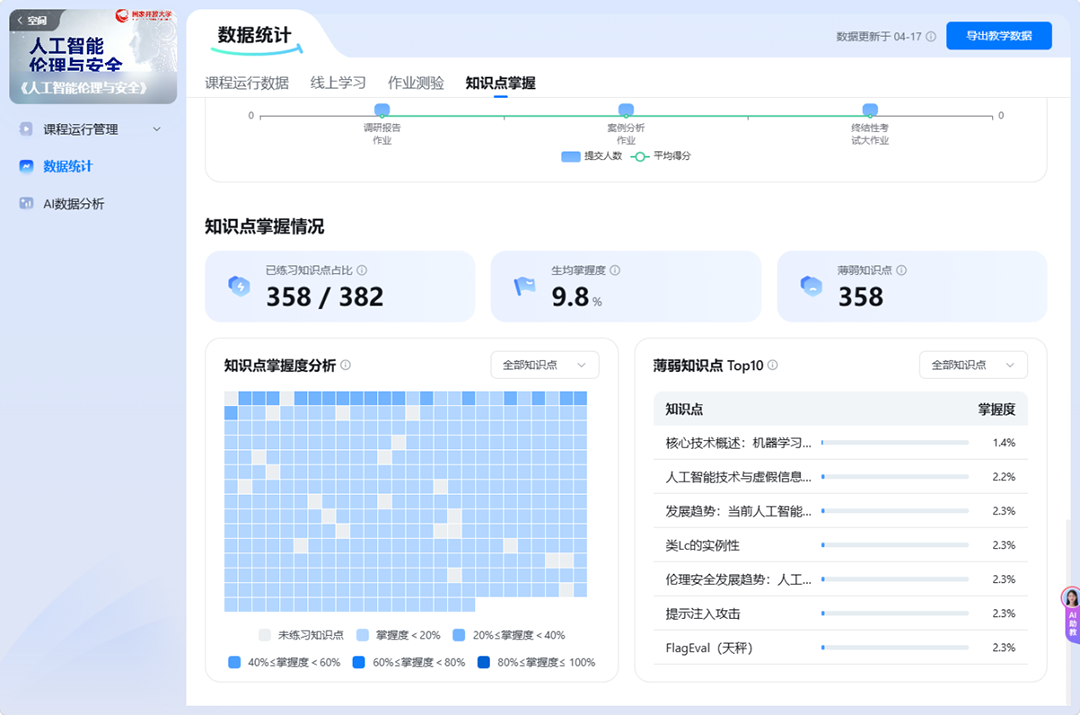Viewport: 1080px width, 715px height.
Task: Go back via the 空间 arrow
Action: pos(32,20)
